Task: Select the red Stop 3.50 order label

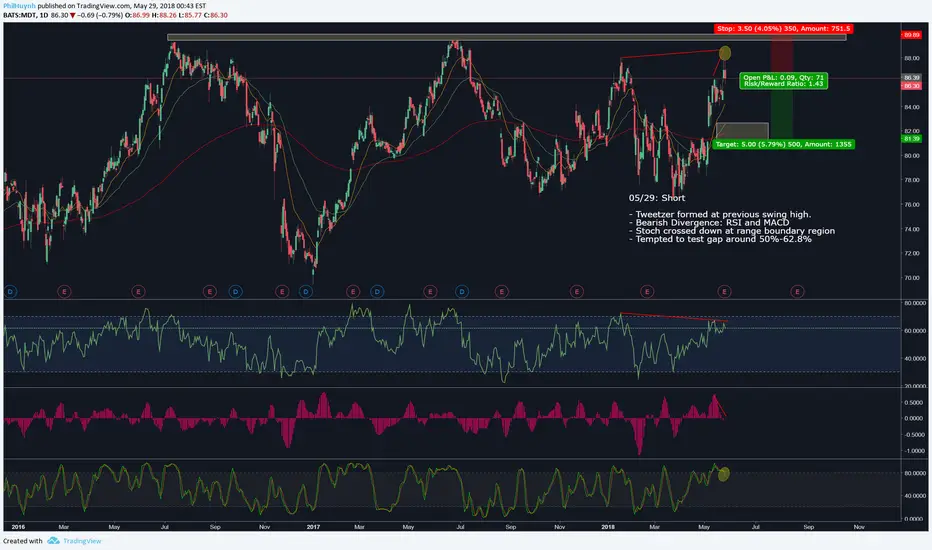Action: coord(783,29)
